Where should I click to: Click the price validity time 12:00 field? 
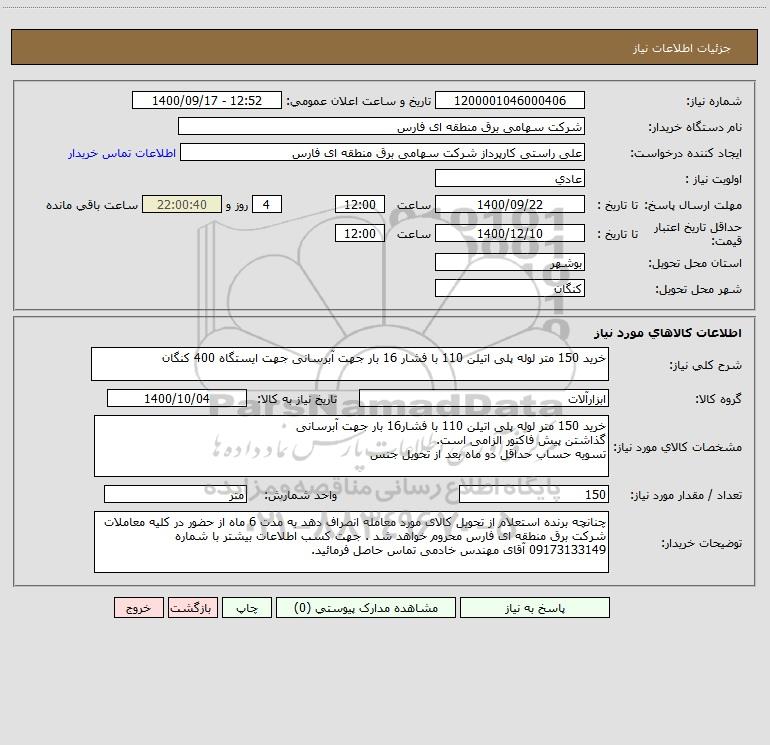pos(359,233)
